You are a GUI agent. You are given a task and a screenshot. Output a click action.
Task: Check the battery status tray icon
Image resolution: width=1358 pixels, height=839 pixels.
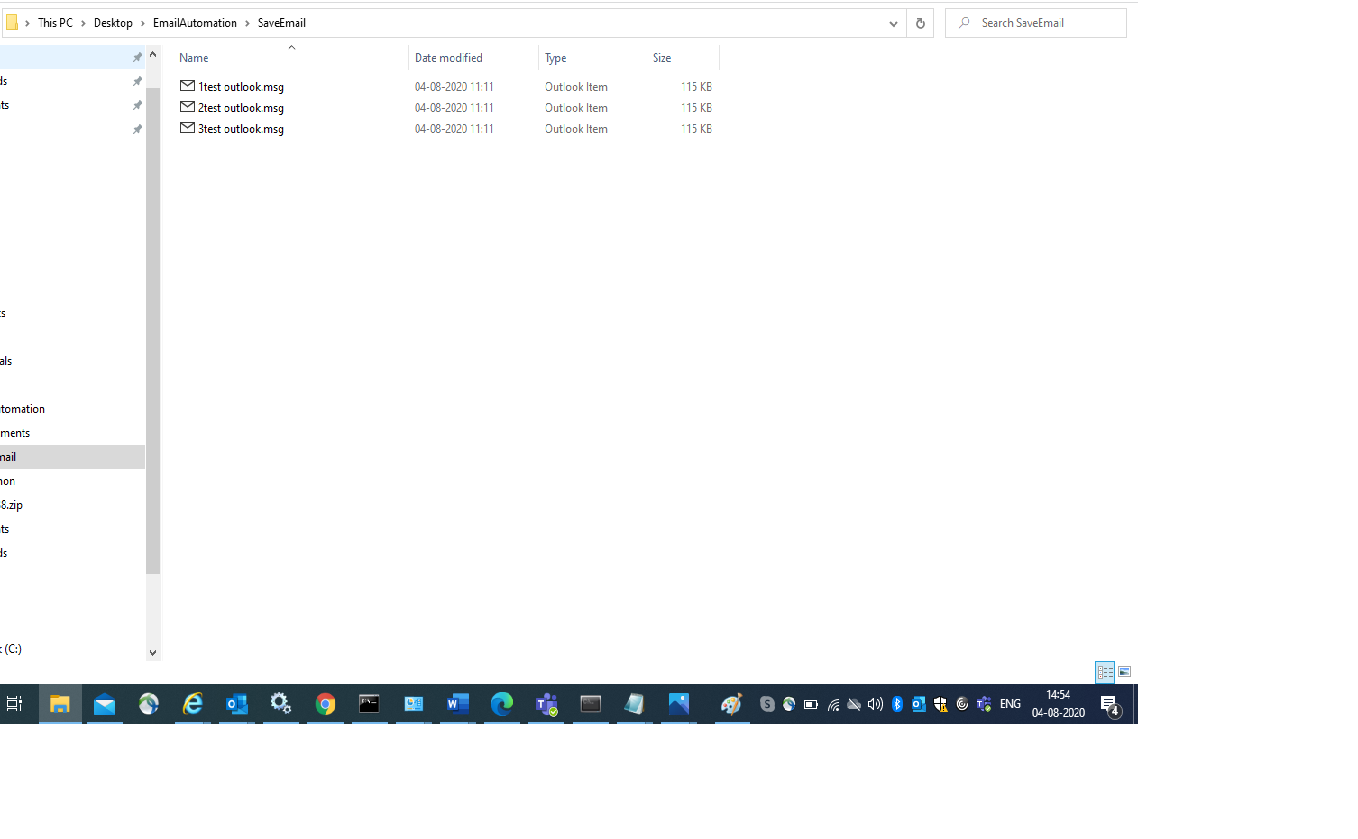click(x=811, y=704)
